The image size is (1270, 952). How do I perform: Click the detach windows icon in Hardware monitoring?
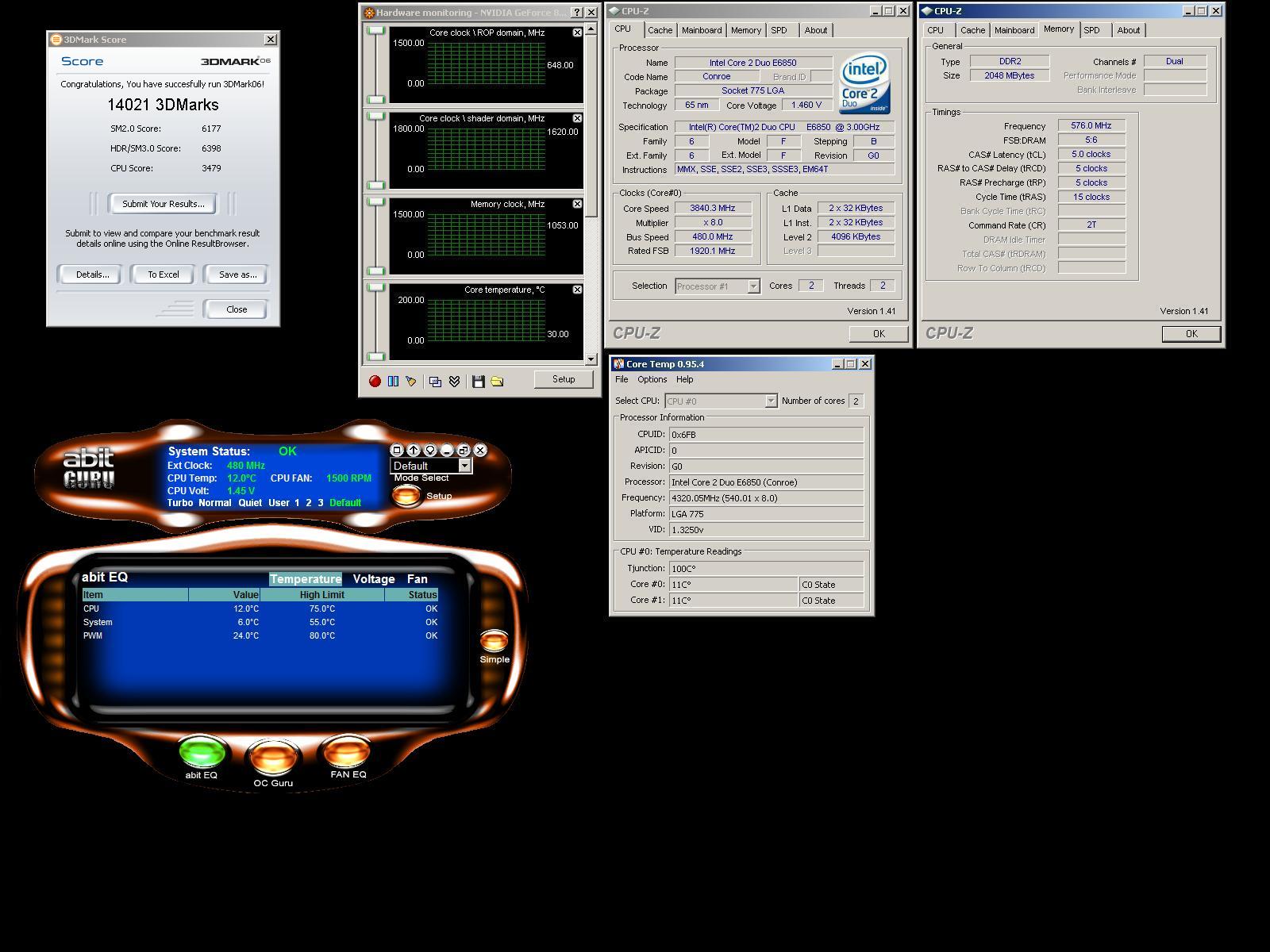(x=435, y=381)
